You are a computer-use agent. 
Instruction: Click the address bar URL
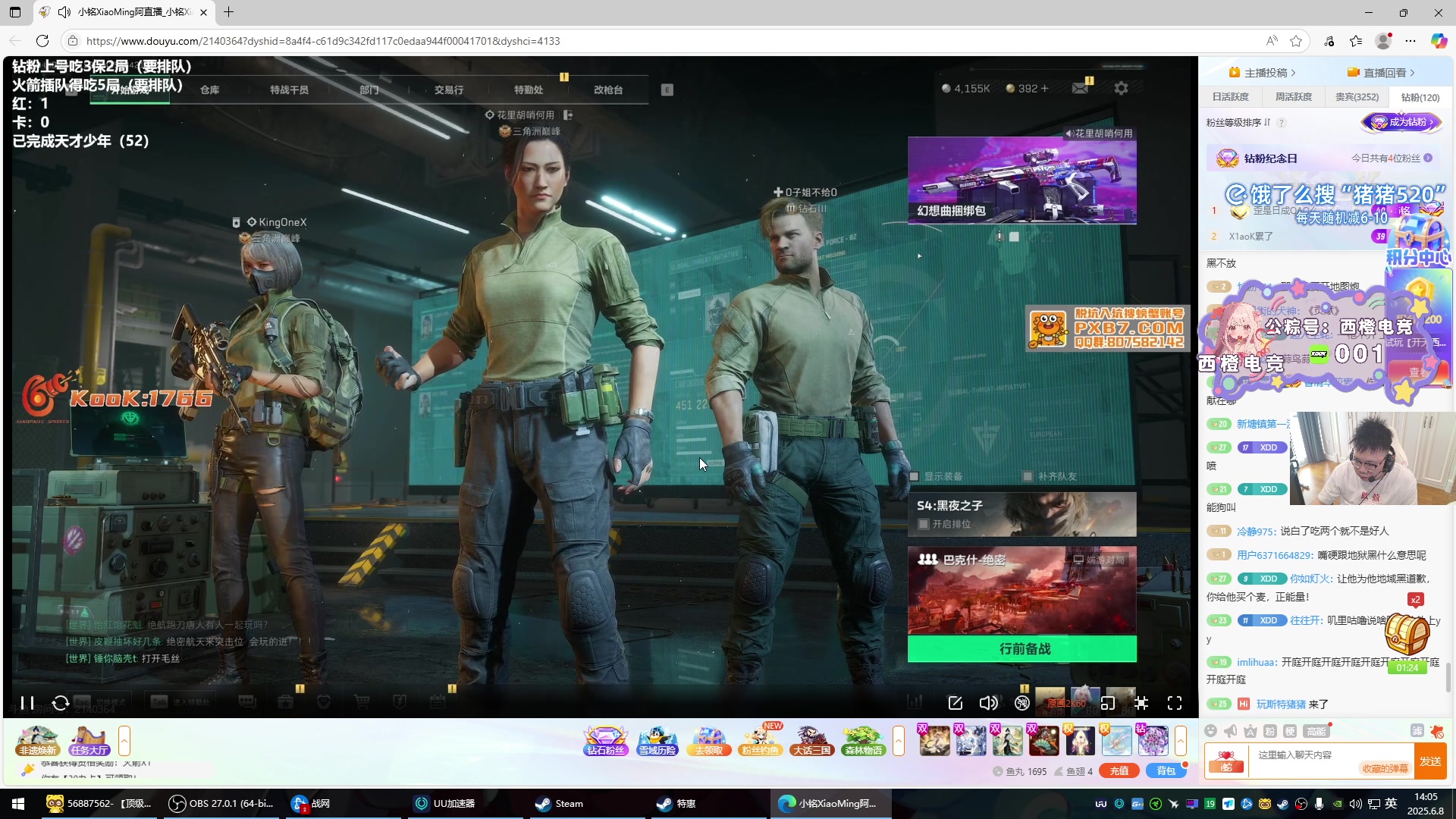click(x=323, y=41)
